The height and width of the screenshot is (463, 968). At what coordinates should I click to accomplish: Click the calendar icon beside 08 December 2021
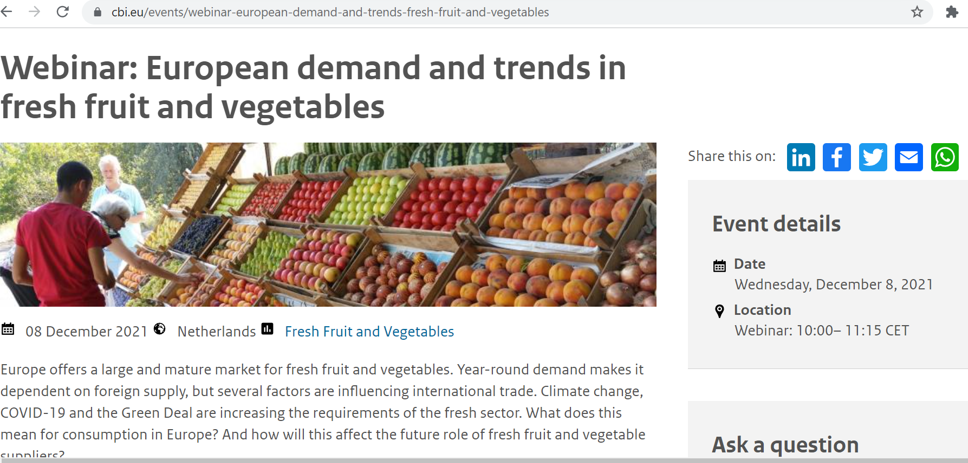[x=8, y=330]
